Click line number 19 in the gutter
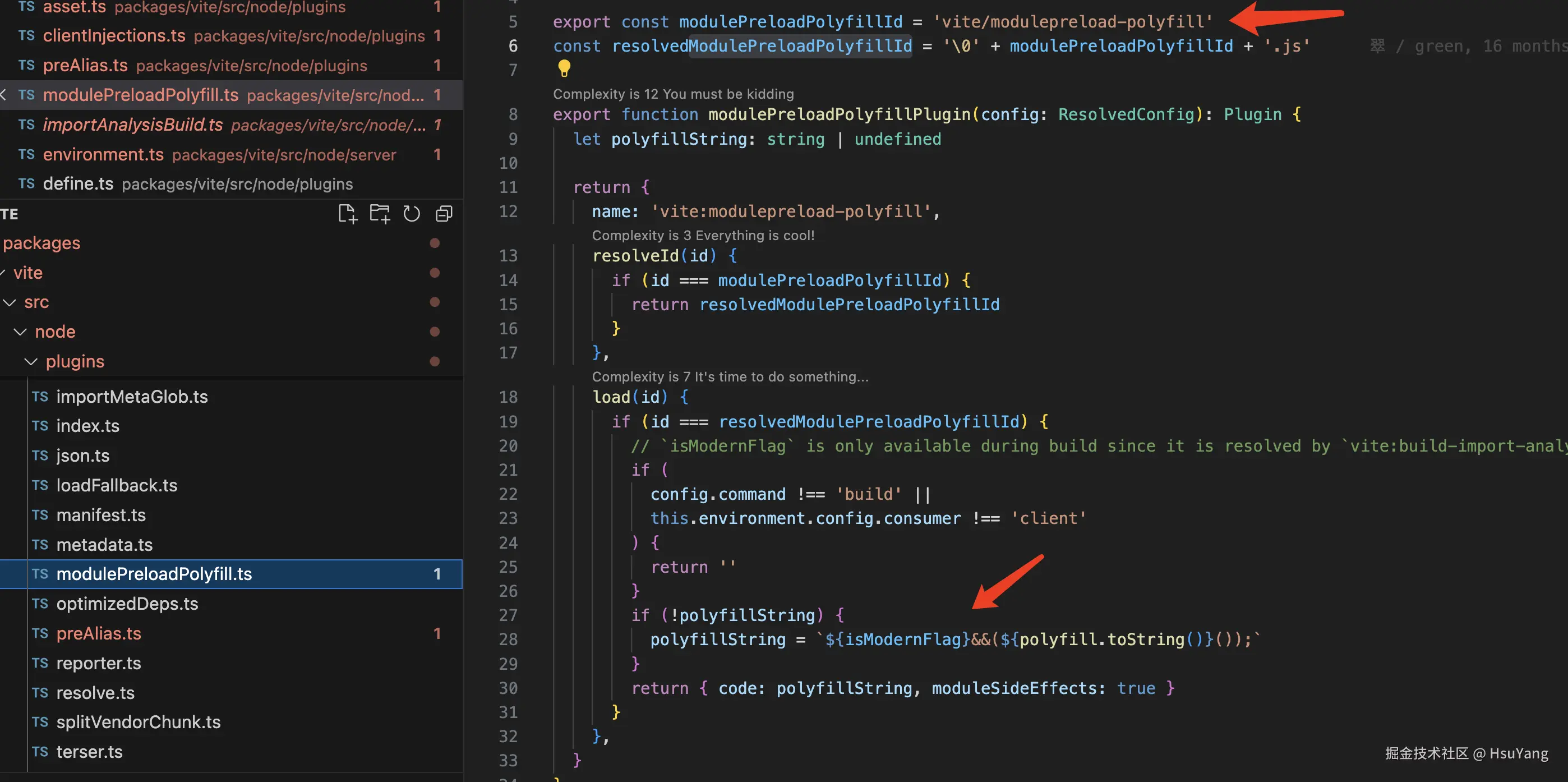This screenshot has width=1568, height=782. pos(508,421)
